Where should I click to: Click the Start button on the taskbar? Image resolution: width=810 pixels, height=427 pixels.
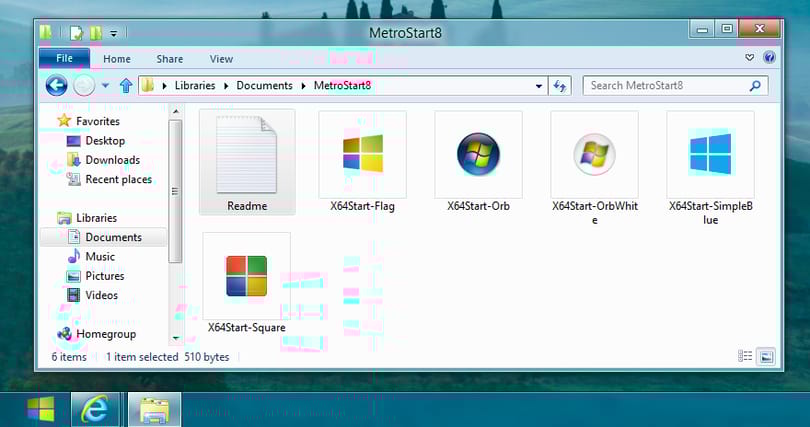(41, 410)
